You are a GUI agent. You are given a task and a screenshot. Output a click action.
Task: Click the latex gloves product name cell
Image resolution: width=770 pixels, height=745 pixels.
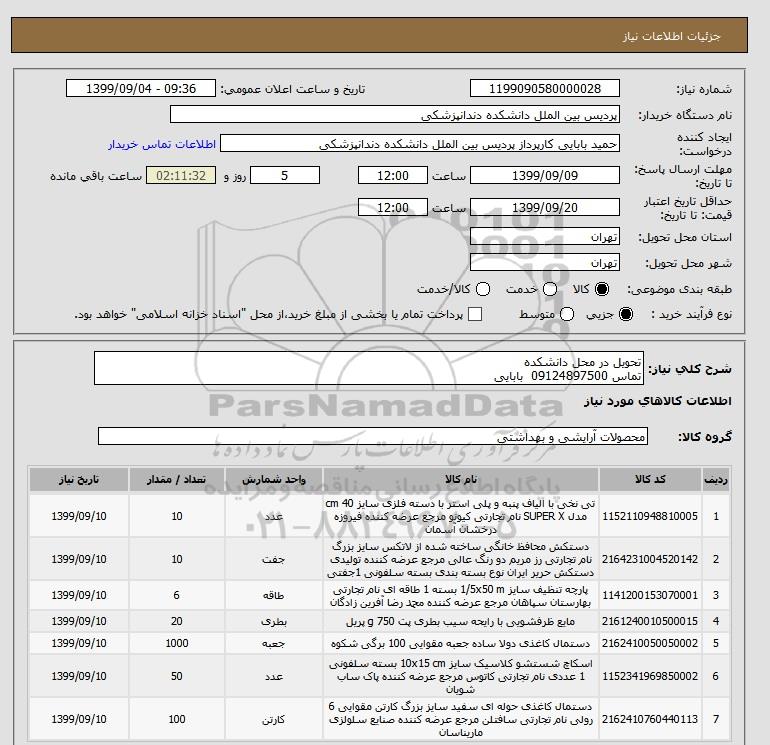pos(461,559)
